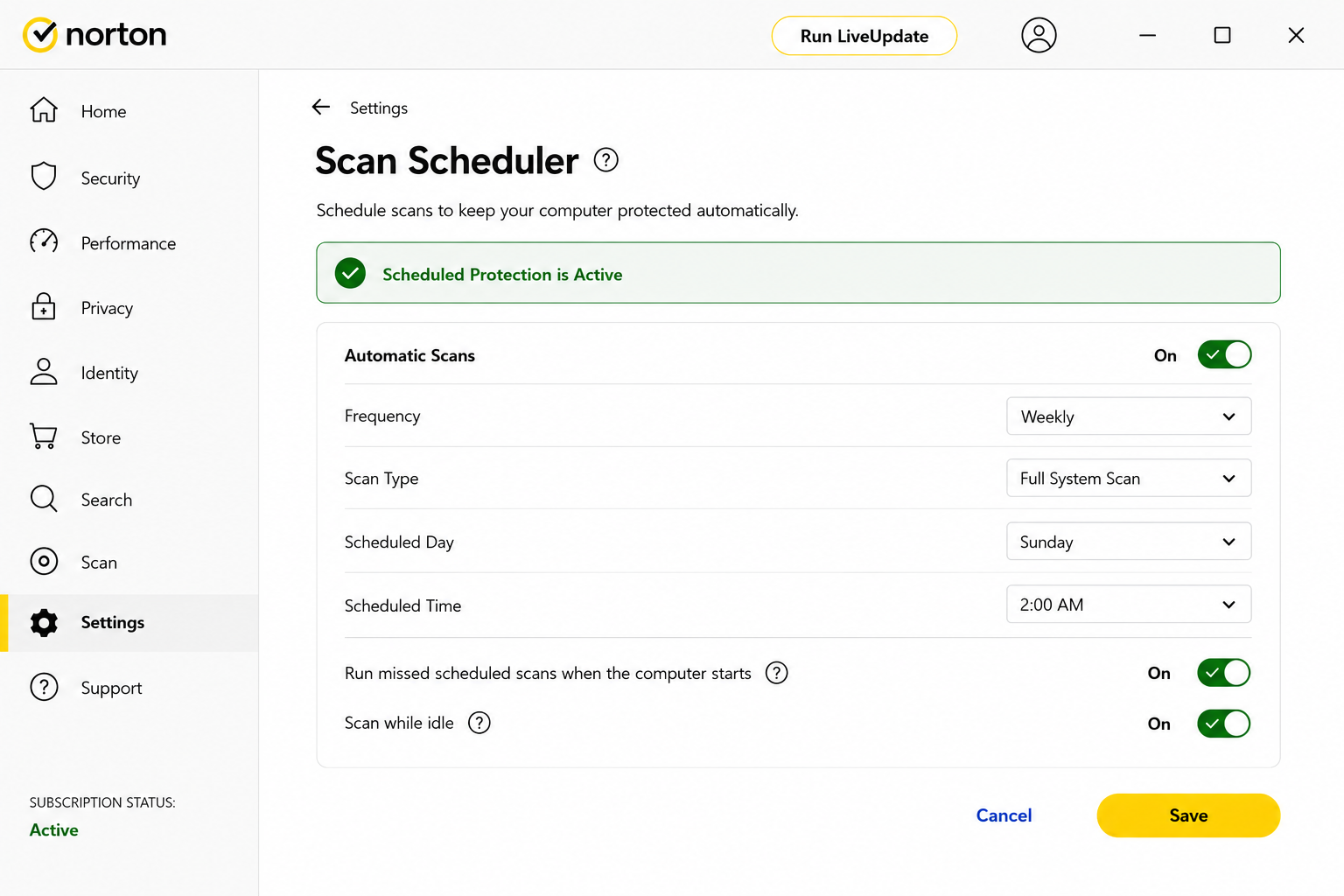Click the Performance gauge icon
Image resolution: width=1344 pixels, height=896 pixels.
[44, 241]
